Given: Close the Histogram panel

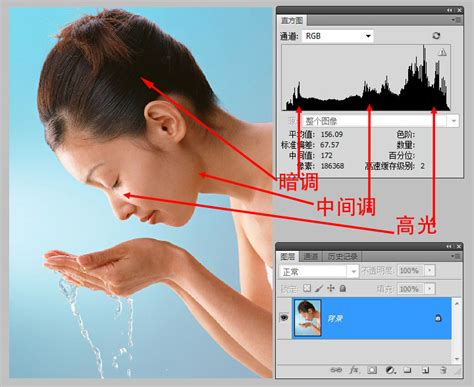Looking at the screenshot, I should (x=459, y=10).
